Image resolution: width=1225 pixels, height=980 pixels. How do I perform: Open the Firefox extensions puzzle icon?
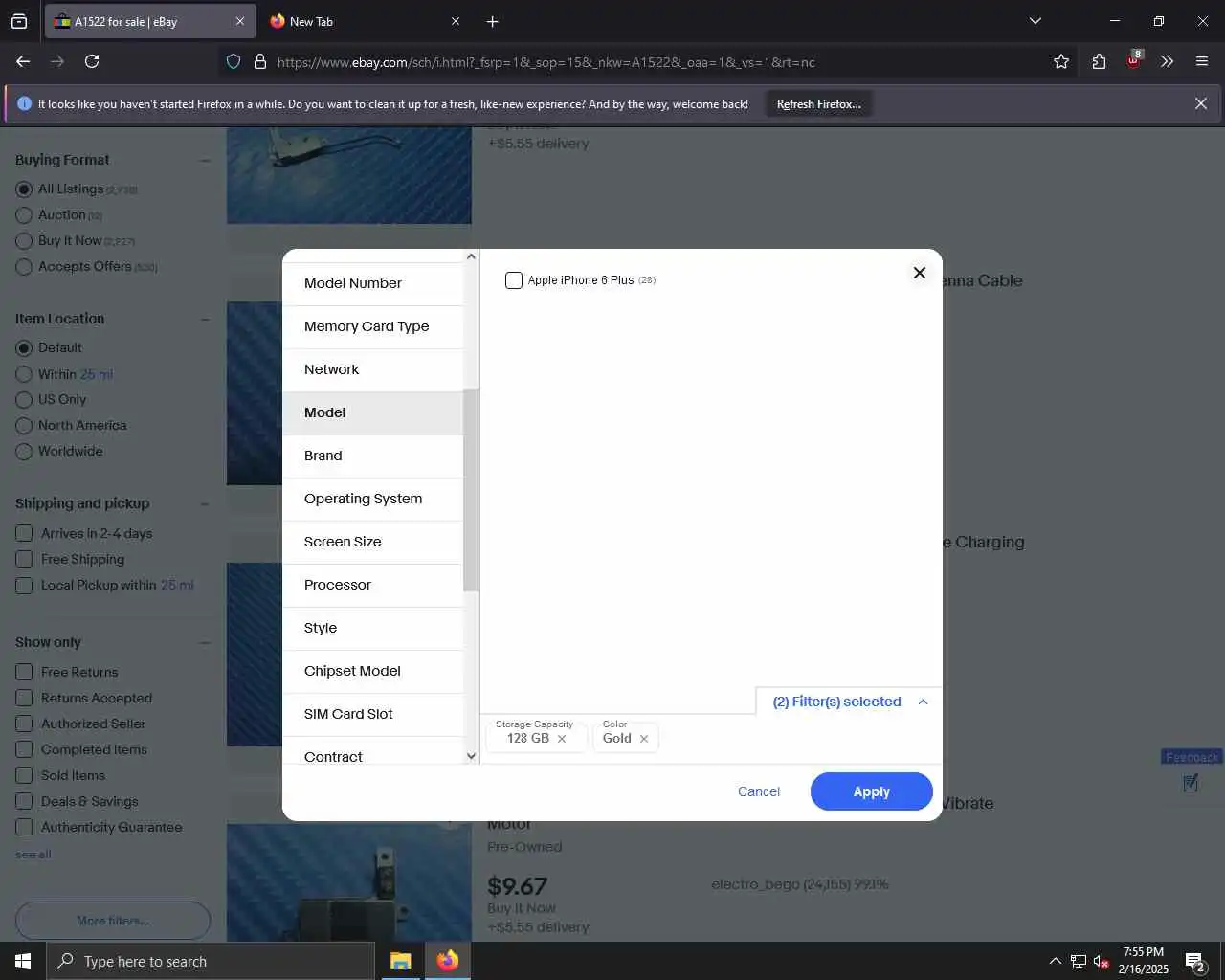click(1099, 61)
